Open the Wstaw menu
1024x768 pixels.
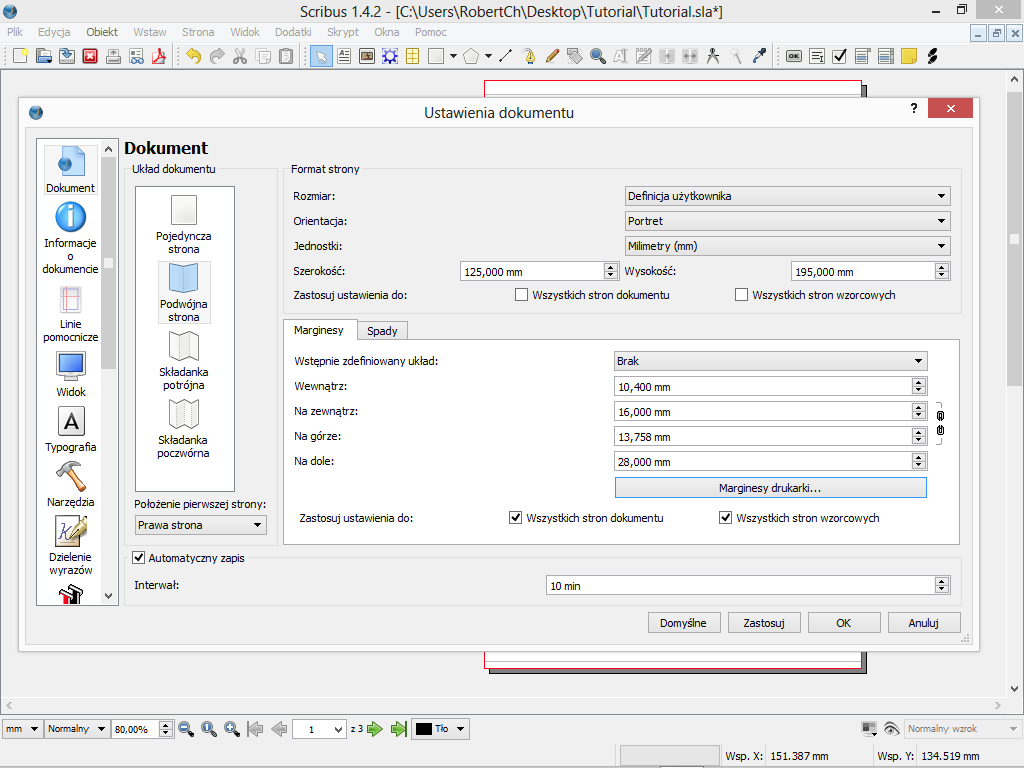[150, 32]
